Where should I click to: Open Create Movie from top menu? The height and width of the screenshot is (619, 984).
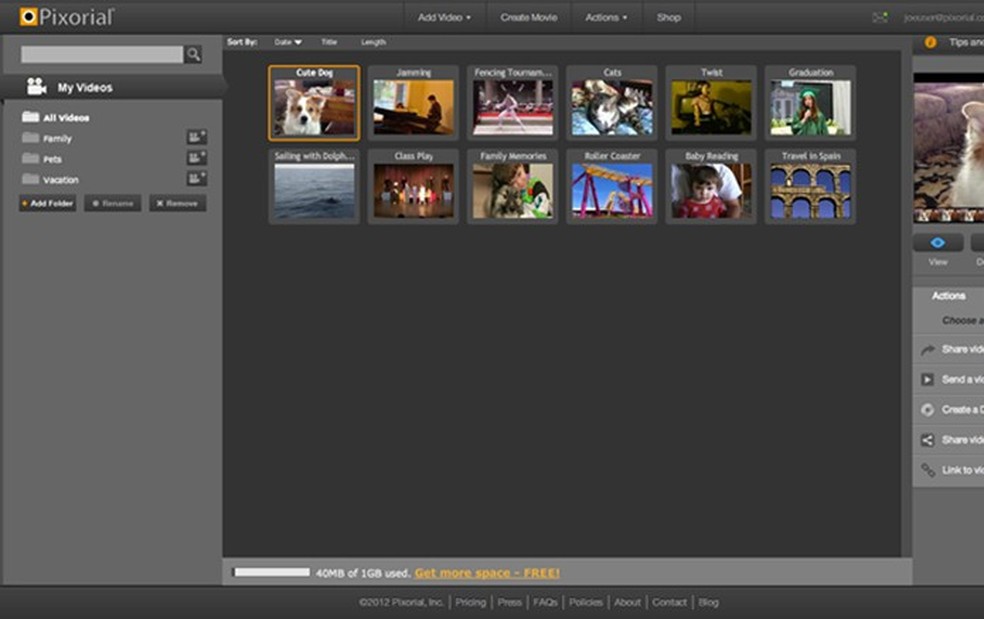529,17
